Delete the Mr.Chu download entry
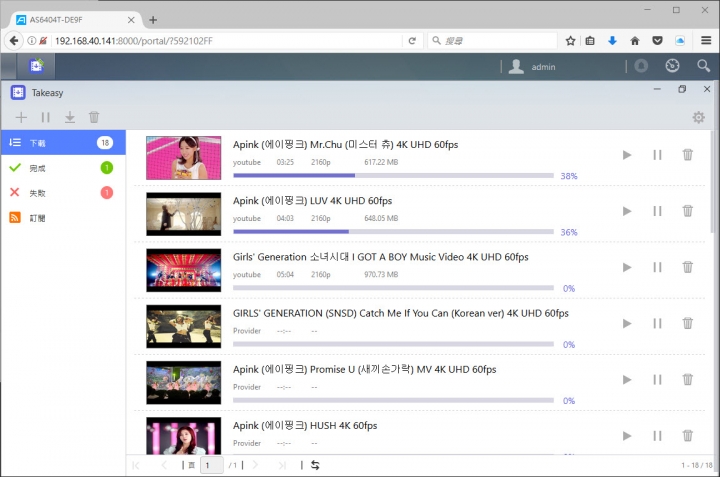The image size is (720, 477). coord(687,155)
